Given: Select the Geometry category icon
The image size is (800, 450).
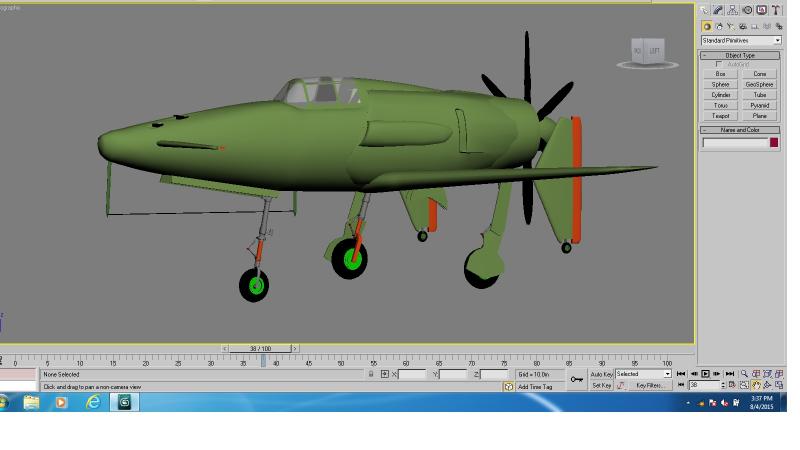Looking at the screenshot, I should [x=707, y=27].
